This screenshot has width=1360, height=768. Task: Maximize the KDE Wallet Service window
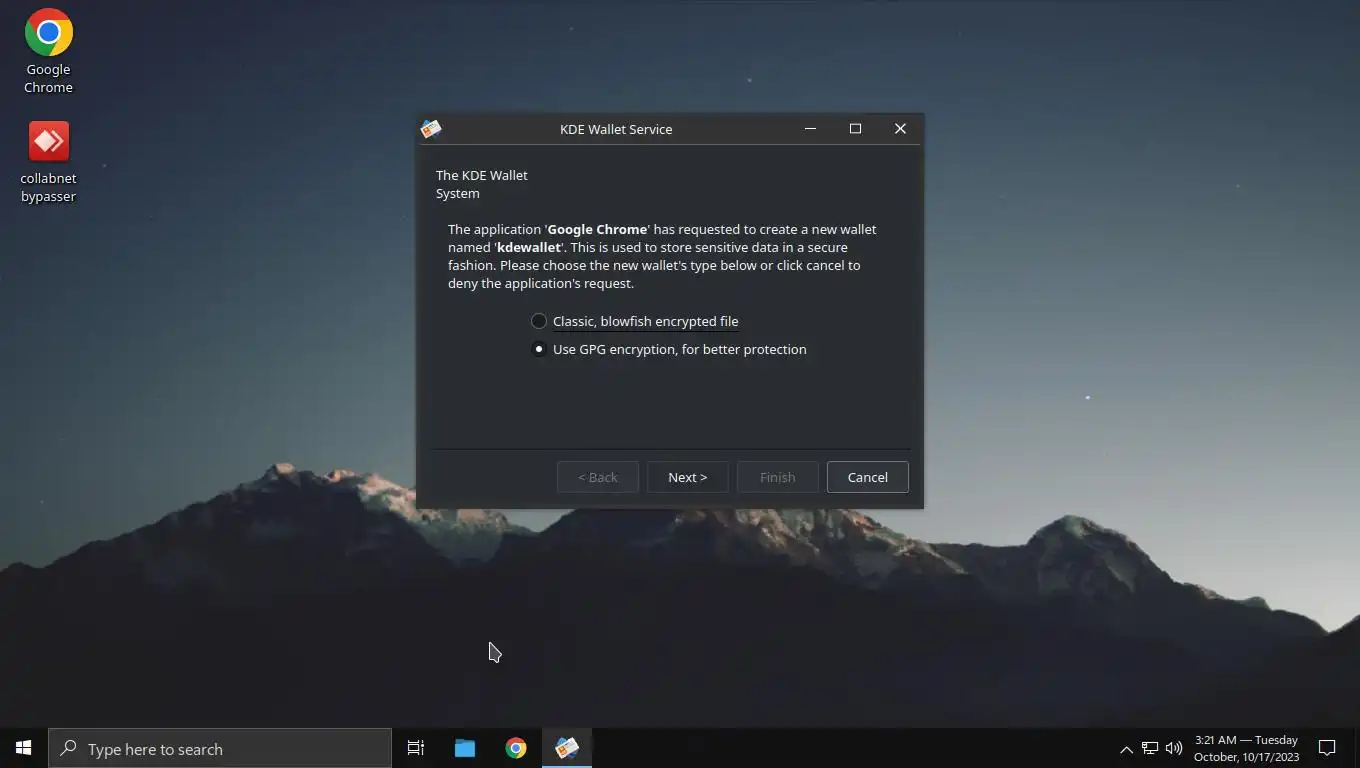856,129
